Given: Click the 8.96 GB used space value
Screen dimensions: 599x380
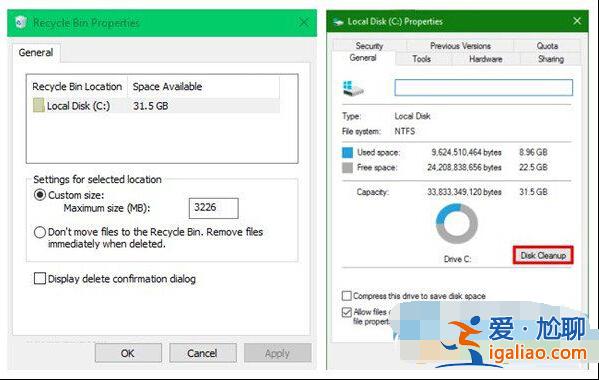Looking at the screenshot, I should coord(533,152).
